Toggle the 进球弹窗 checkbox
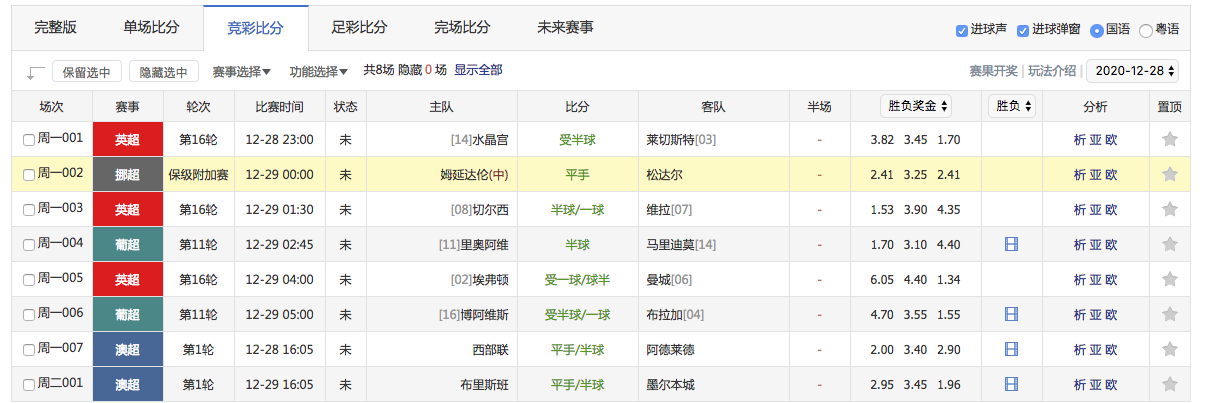The image size is (1217, 403). point(1023,30)
